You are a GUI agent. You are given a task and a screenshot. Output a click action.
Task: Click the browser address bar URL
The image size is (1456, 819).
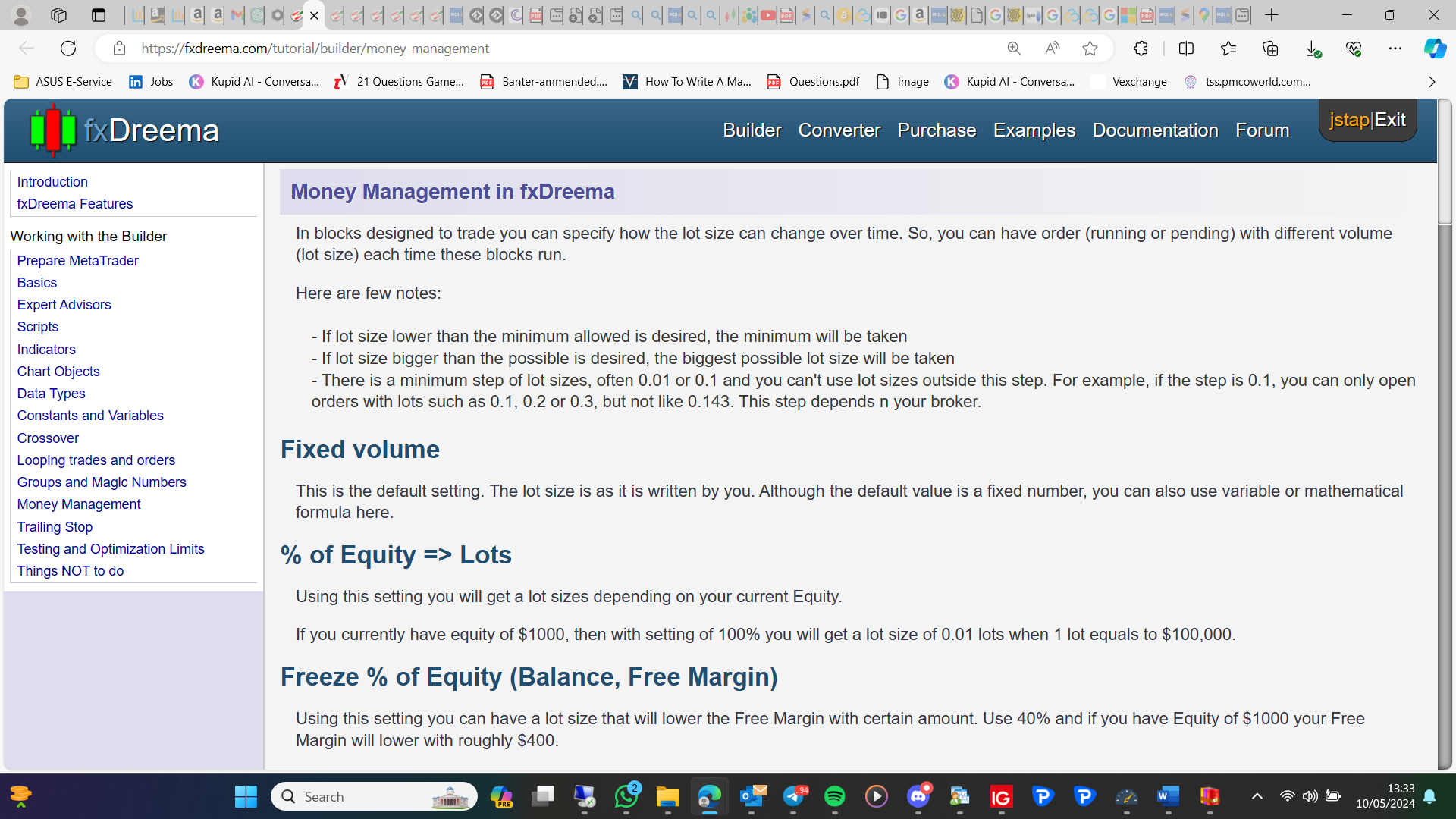(315, 49)
